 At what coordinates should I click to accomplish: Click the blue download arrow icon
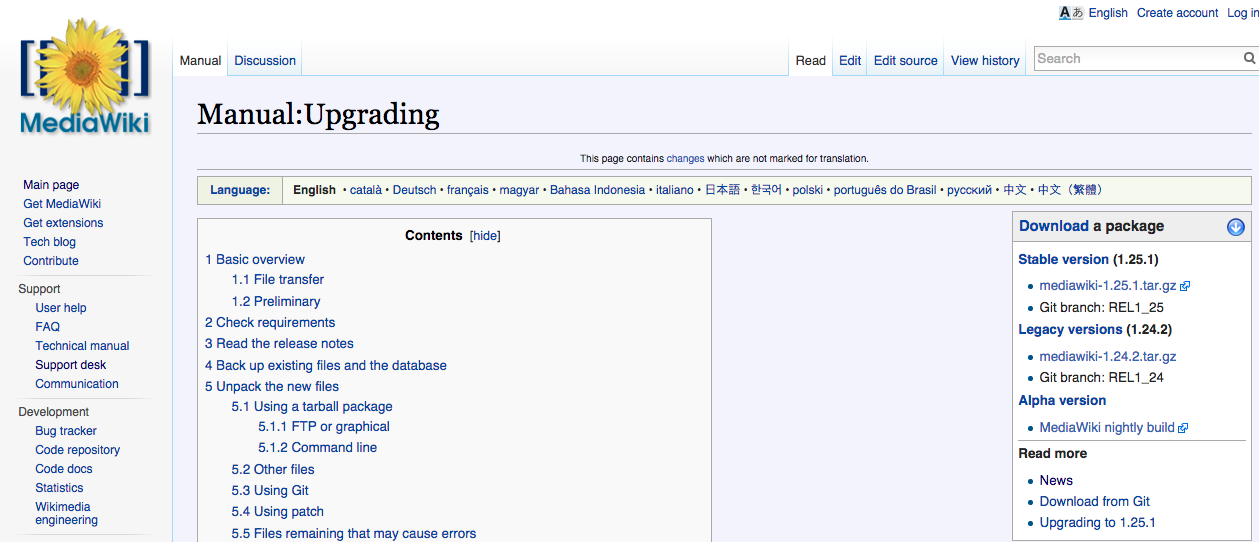tap(1236, 227)
